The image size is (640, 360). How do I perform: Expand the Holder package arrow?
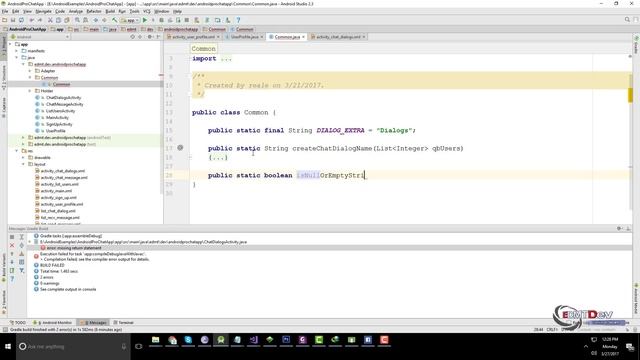coord(30,91)
